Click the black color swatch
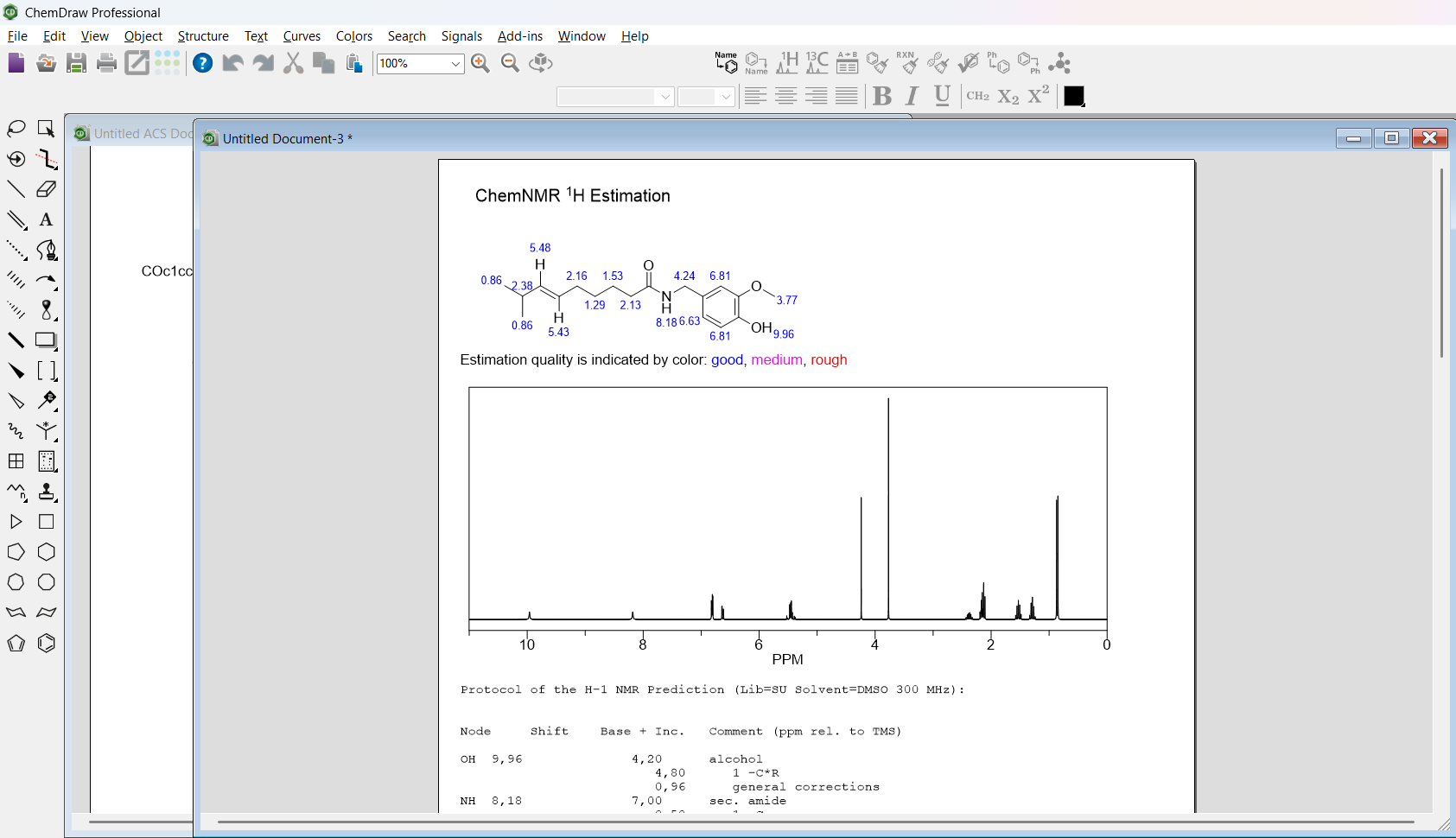1456x838 pixels. tap(1074, 96)
